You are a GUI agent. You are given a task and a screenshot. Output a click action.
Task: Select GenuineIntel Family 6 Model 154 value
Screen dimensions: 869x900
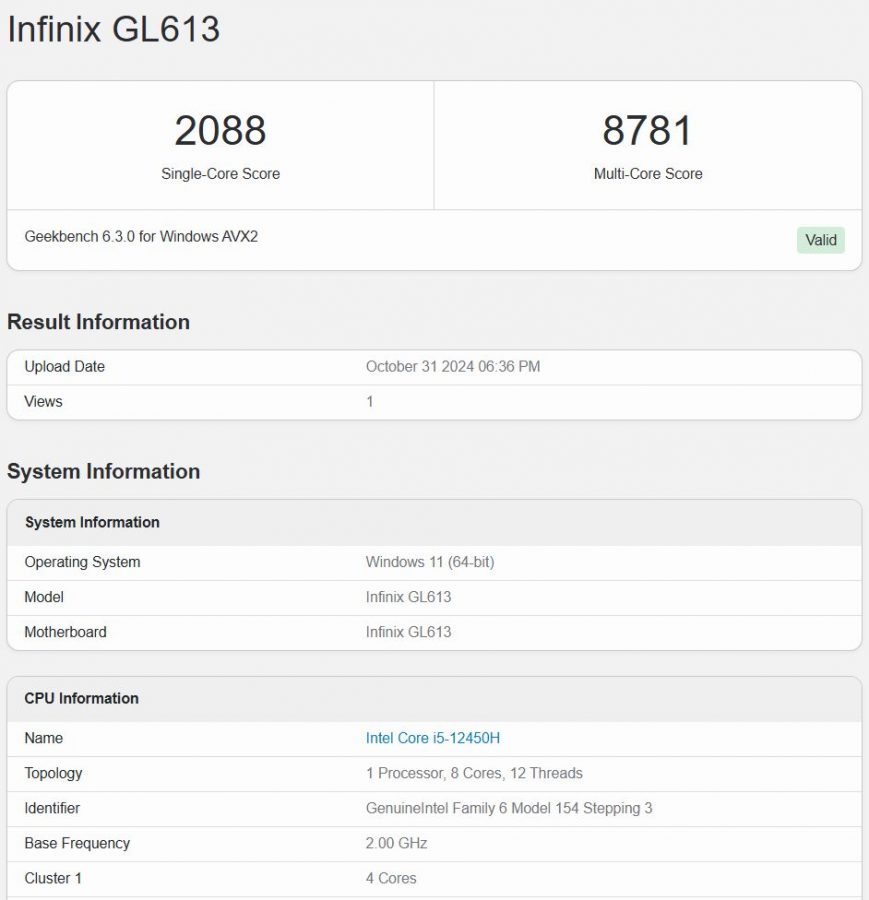(509, 808)
